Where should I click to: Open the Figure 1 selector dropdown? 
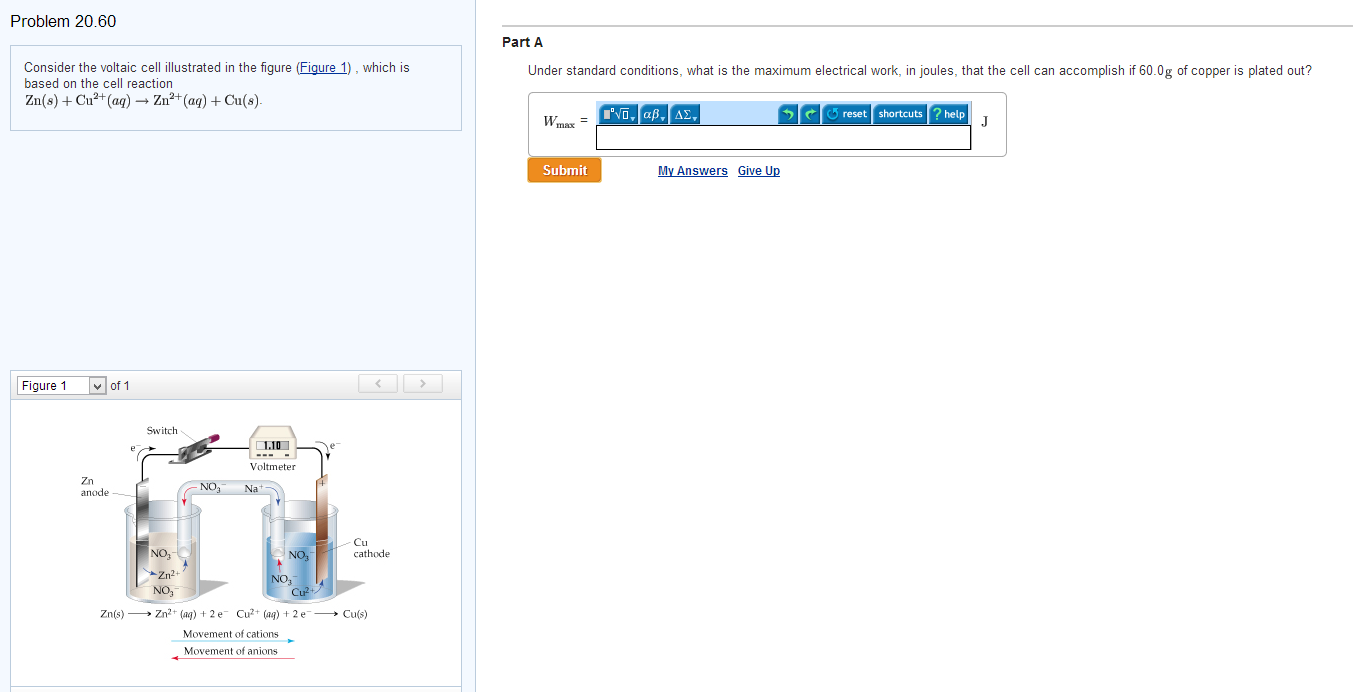tap(62, 386)
